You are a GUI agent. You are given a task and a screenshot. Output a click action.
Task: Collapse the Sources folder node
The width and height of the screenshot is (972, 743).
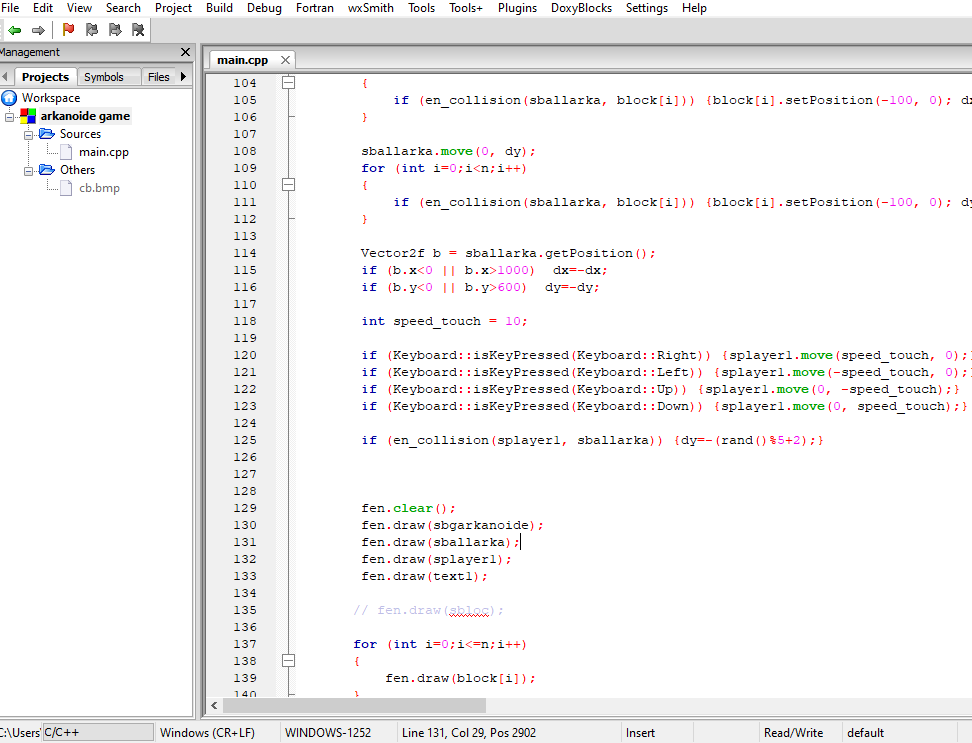[29, 134]
